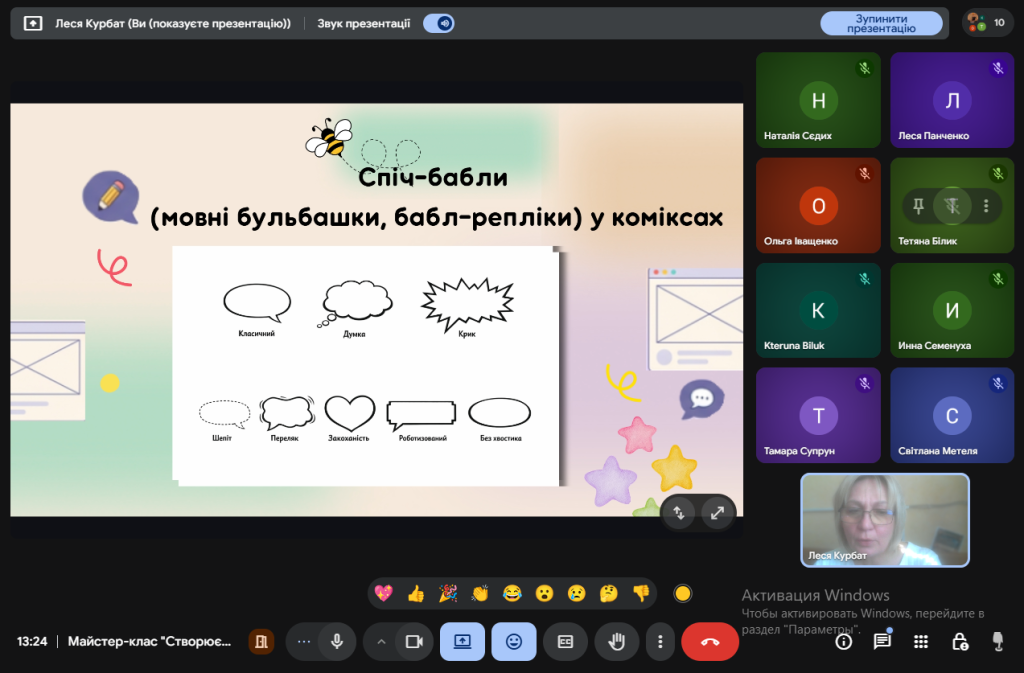Open microphone audio settings ellipsis
Image resolution: width=1024 pixels, height=673 pixels.
click(304, 642)
